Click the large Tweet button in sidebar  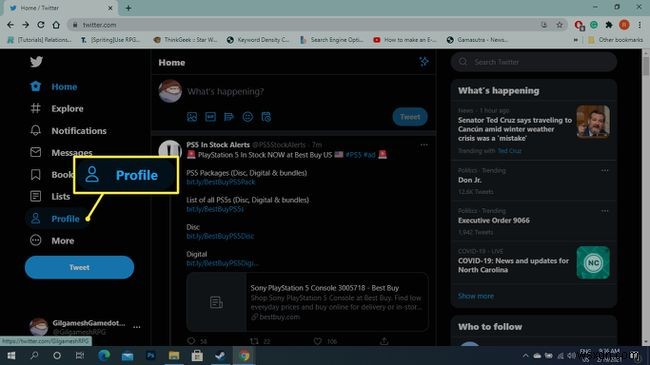tap(79, 267)
